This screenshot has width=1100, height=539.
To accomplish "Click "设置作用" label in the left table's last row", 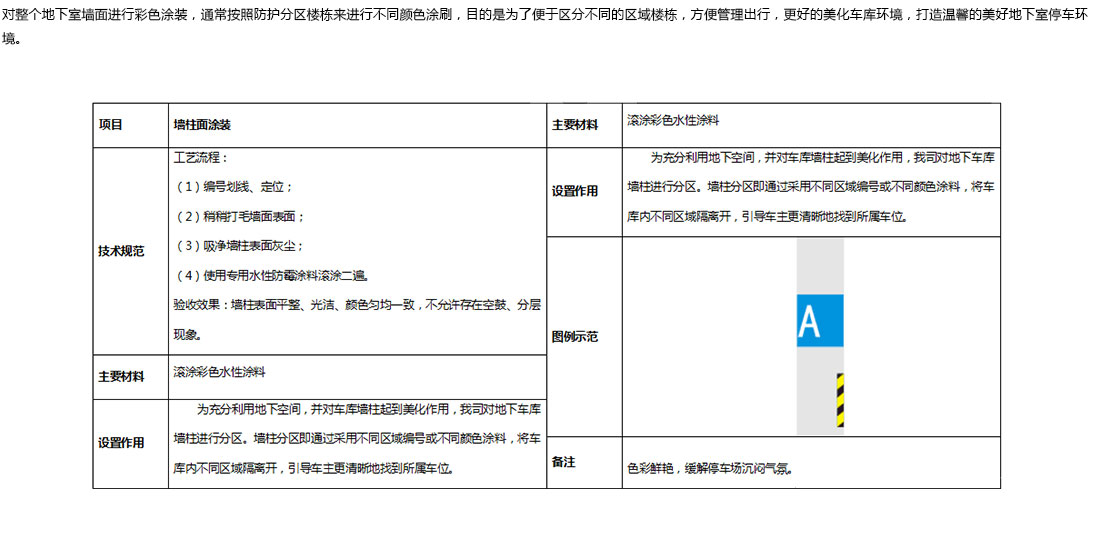I will coord(121,443).
